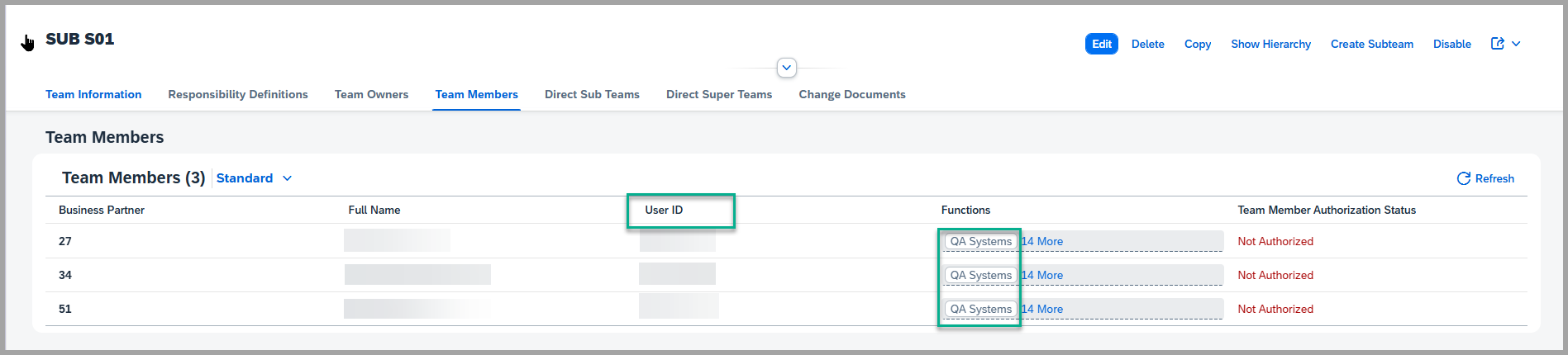This screenshot has height=355, width=1568.
Task: Click QA Systems token in partner 34 row
Action: click(980, 275)
